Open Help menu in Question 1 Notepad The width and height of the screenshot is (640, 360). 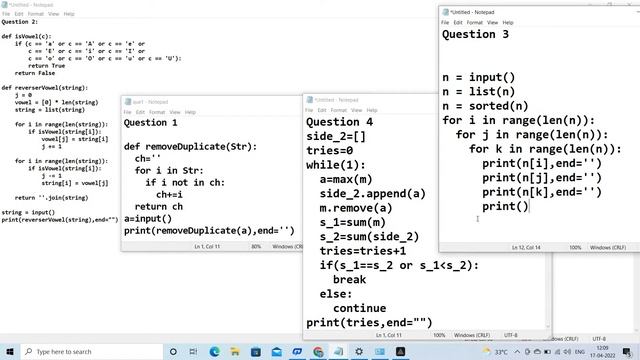(190, 112)
